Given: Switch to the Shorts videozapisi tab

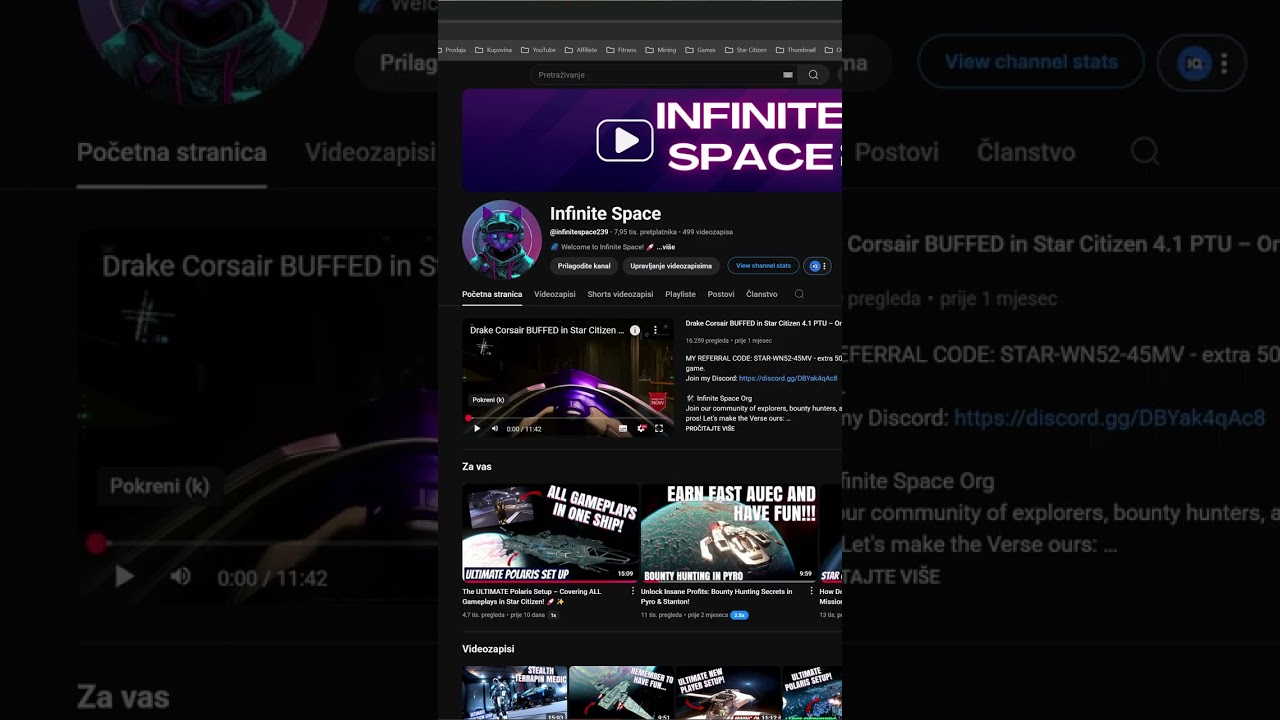Looking at the screenshot, I should (620, 294).
